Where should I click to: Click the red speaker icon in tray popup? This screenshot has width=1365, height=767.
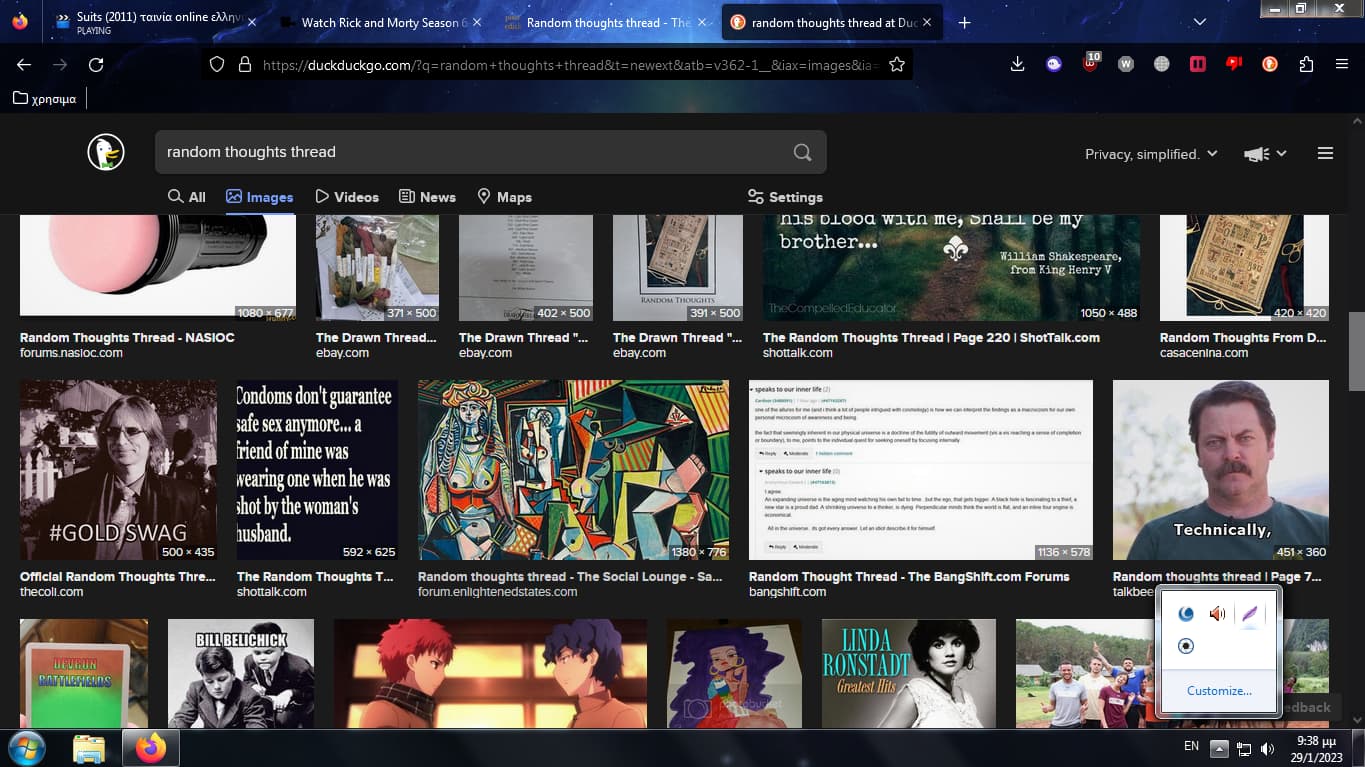click(1217, 614)
